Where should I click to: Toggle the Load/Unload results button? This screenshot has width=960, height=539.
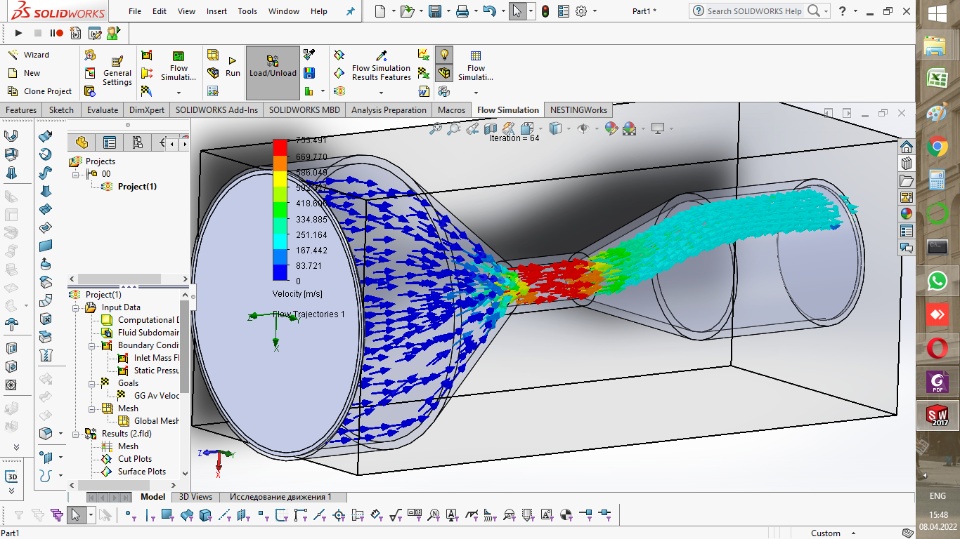click(x=272, y=66)
